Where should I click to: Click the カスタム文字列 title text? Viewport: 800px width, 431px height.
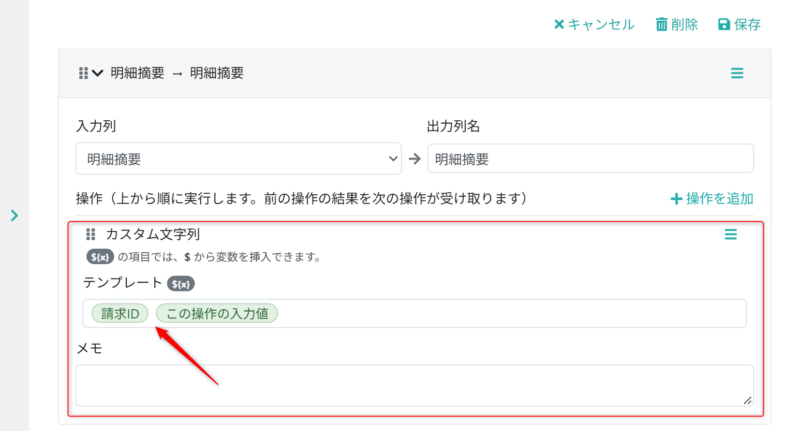pyautogui.click(x=152, y=234)
